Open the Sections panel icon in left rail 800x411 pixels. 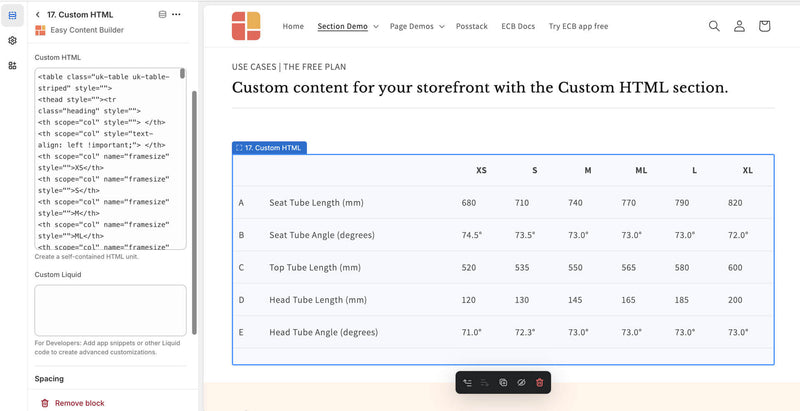(12, 15)
